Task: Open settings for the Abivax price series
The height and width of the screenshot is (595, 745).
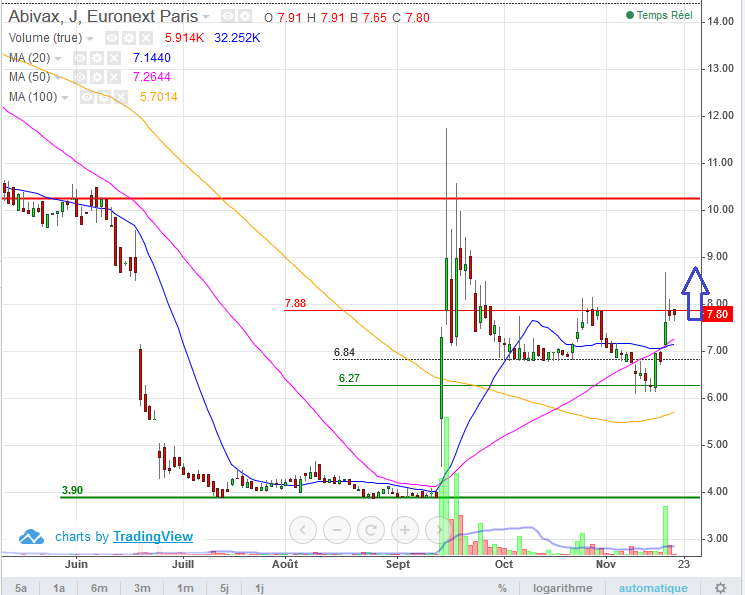Action: pos(245,17)
